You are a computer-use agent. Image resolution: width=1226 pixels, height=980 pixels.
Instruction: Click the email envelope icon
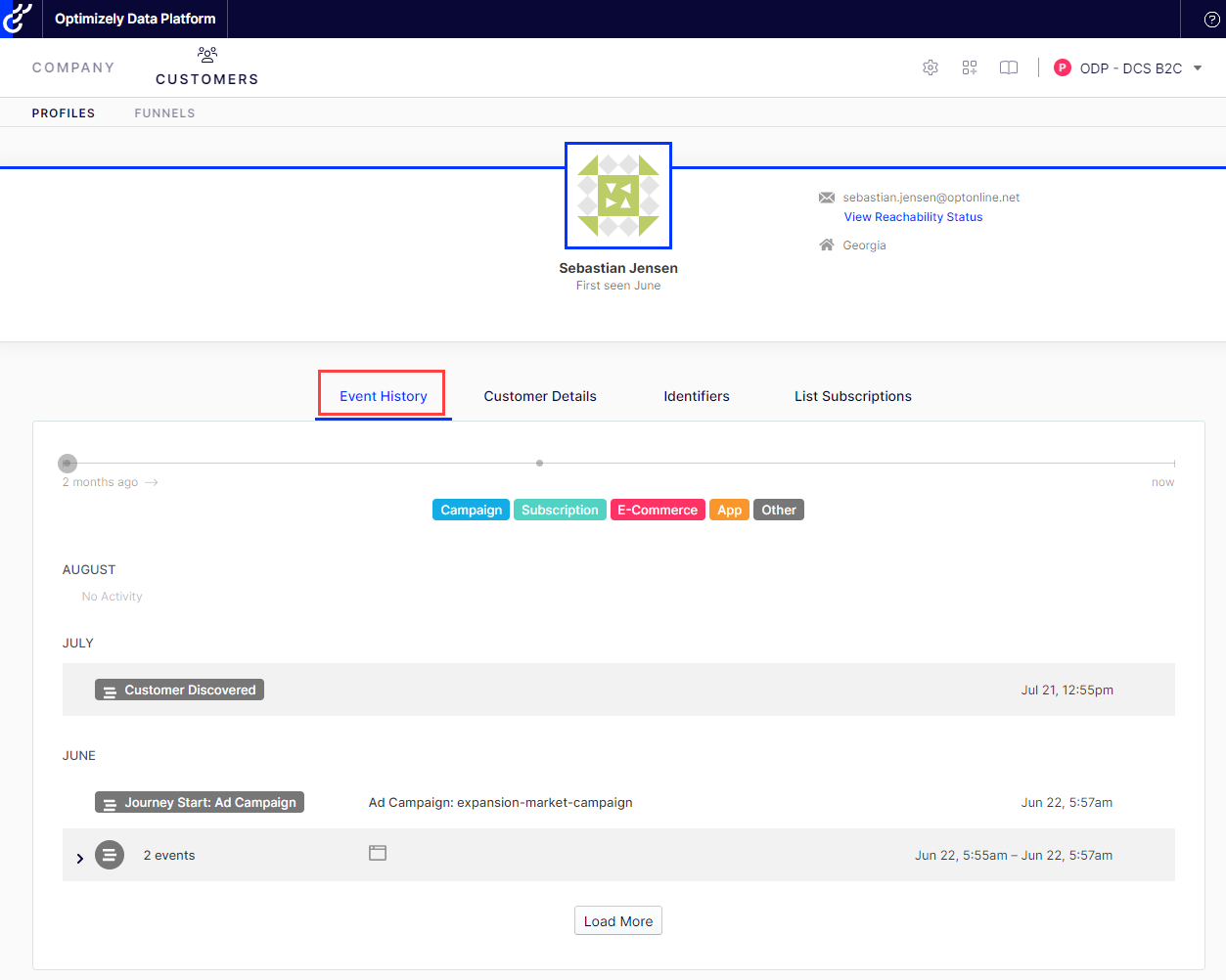click(x=827, y=198)
